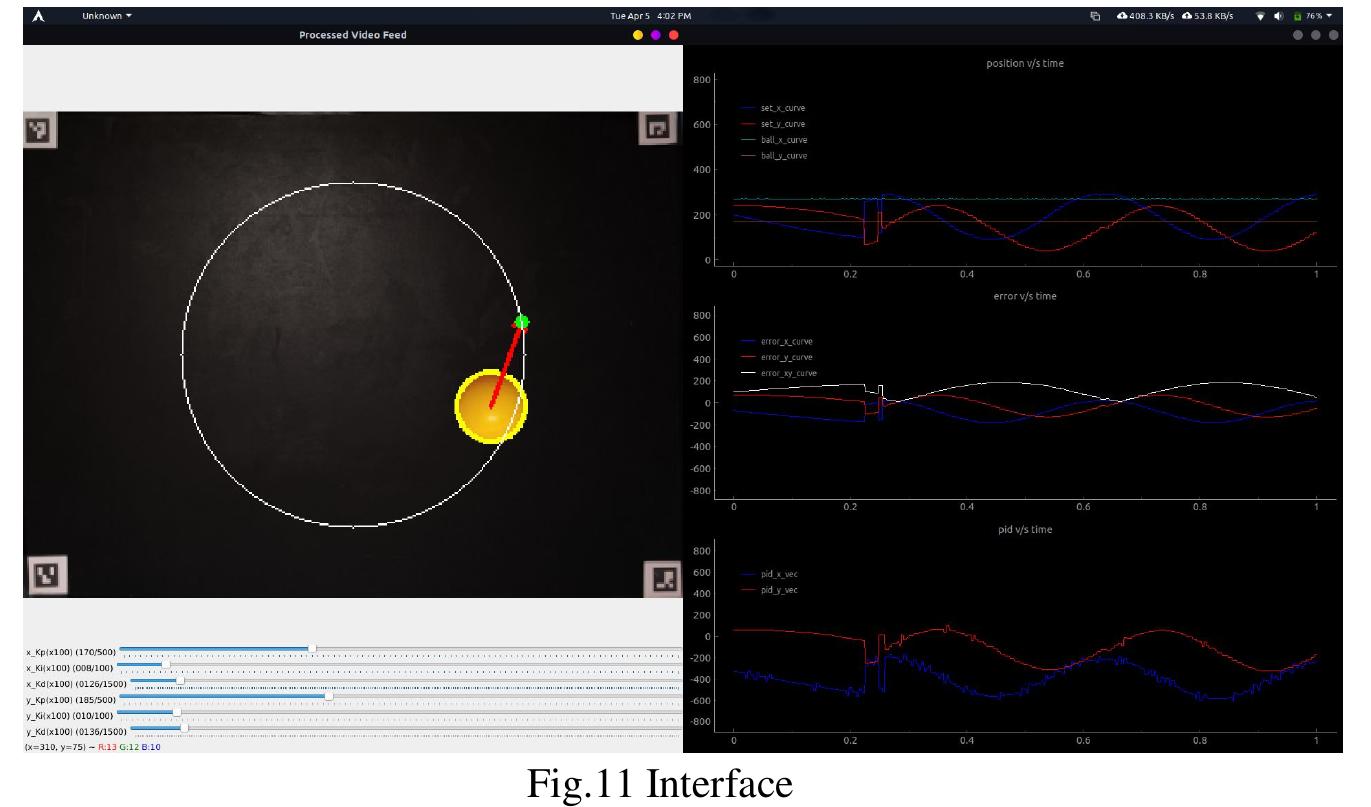The height and width of the screenshot is (807, 1371).
Task: Click the yellow dot window button
Action: (x=637, y=35)
